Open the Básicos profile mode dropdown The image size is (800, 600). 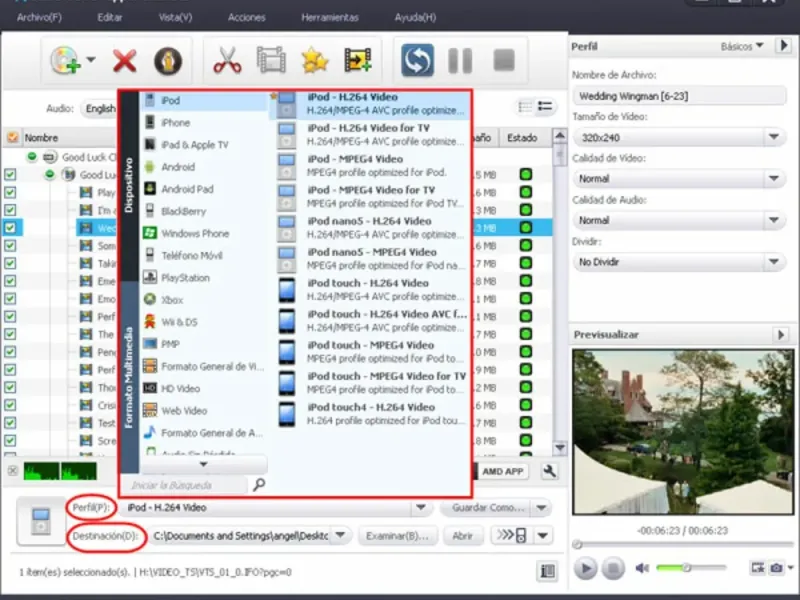pos(742,46)
